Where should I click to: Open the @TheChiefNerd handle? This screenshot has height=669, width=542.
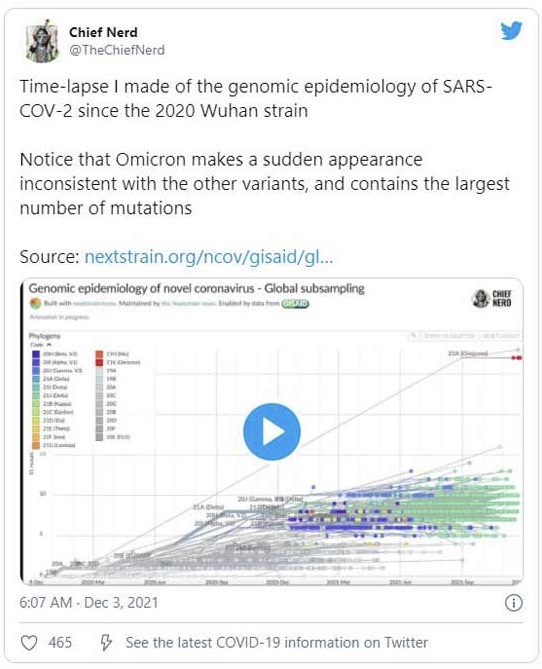117,50
